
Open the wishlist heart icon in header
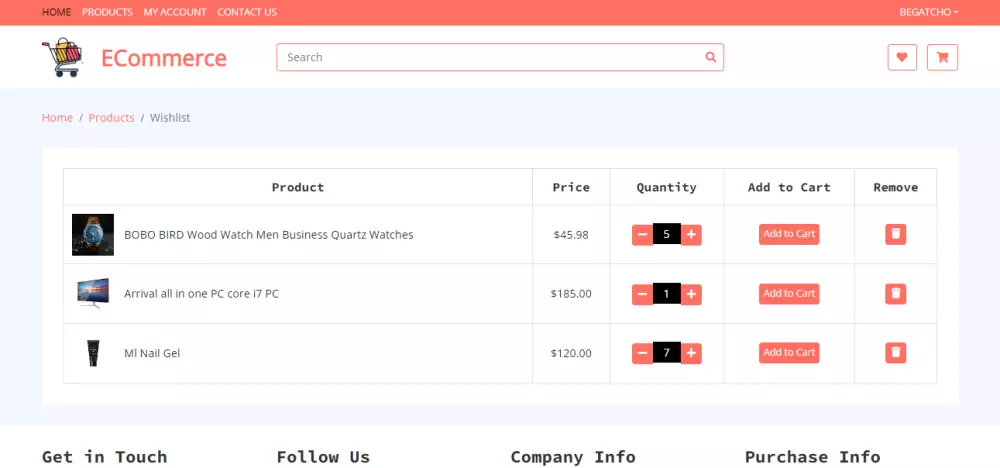[902, 58]
